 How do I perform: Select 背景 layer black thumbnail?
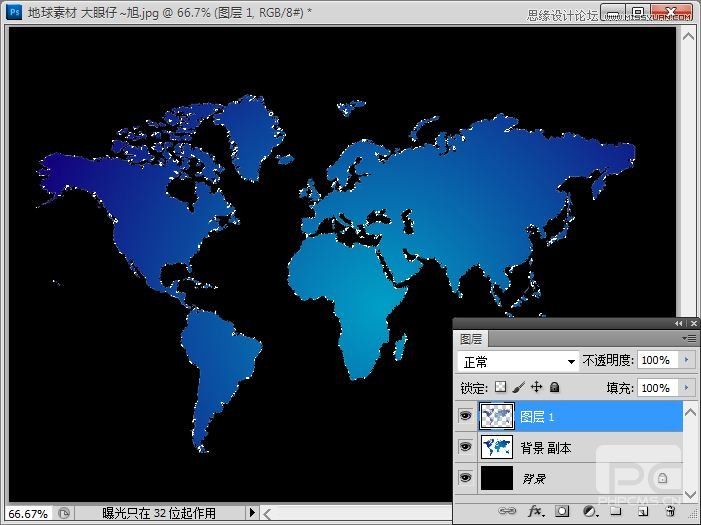497,478
